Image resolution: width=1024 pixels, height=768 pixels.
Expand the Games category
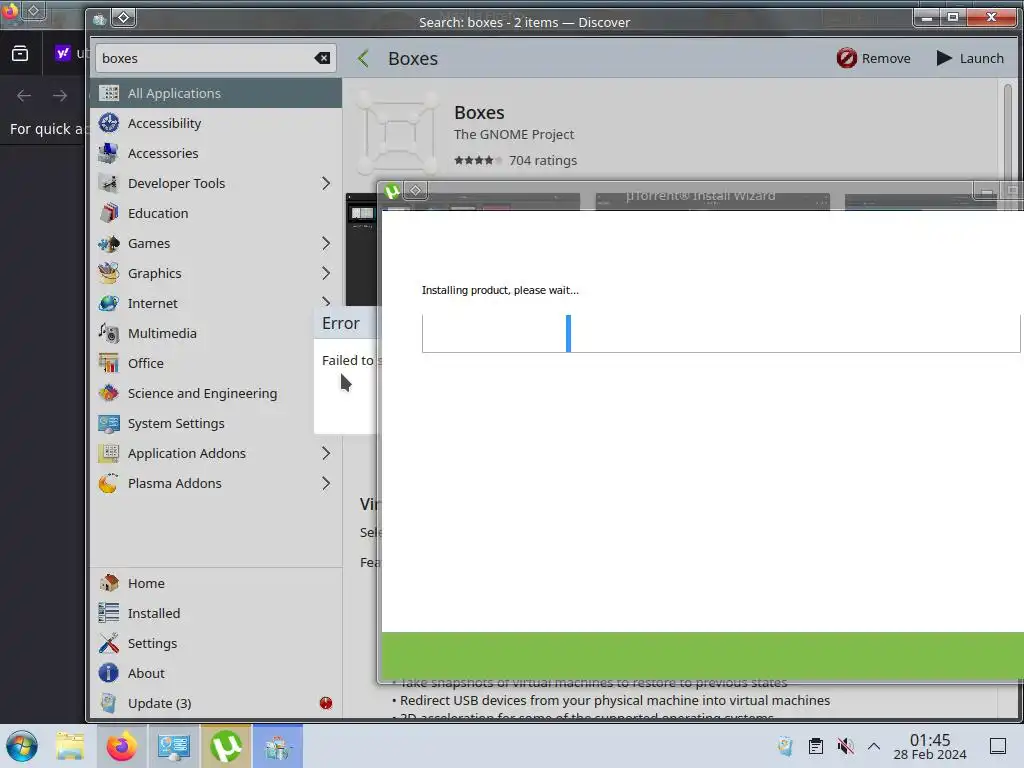click(x=326, y=244)
